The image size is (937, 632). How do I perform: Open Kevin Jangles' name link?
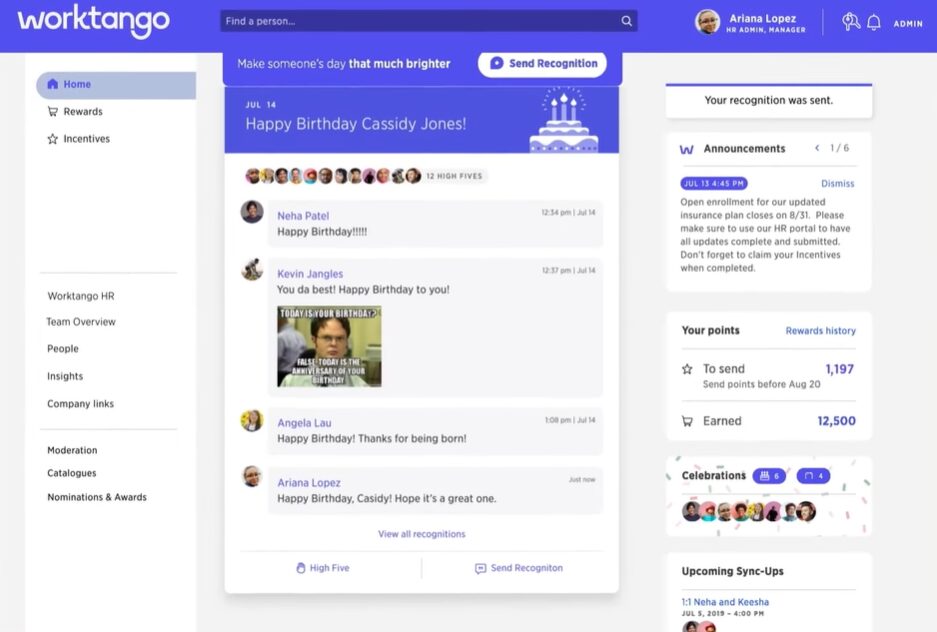(310, 274)
